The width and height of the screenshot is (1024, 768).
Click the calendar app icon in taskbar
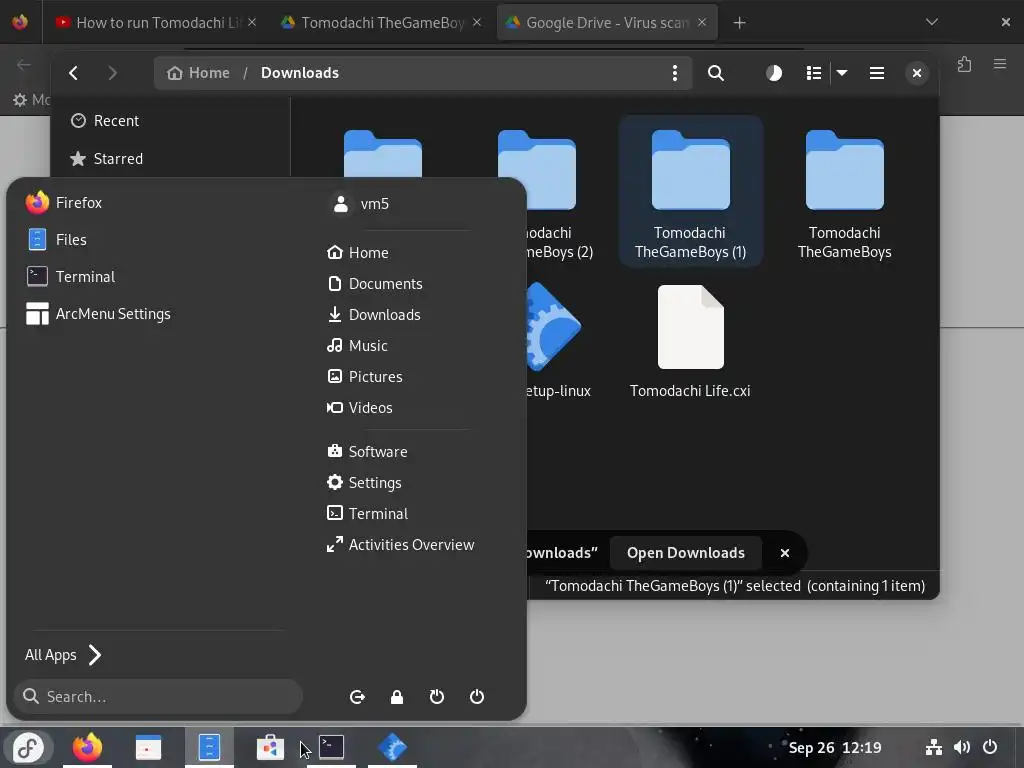coord(148,748)
